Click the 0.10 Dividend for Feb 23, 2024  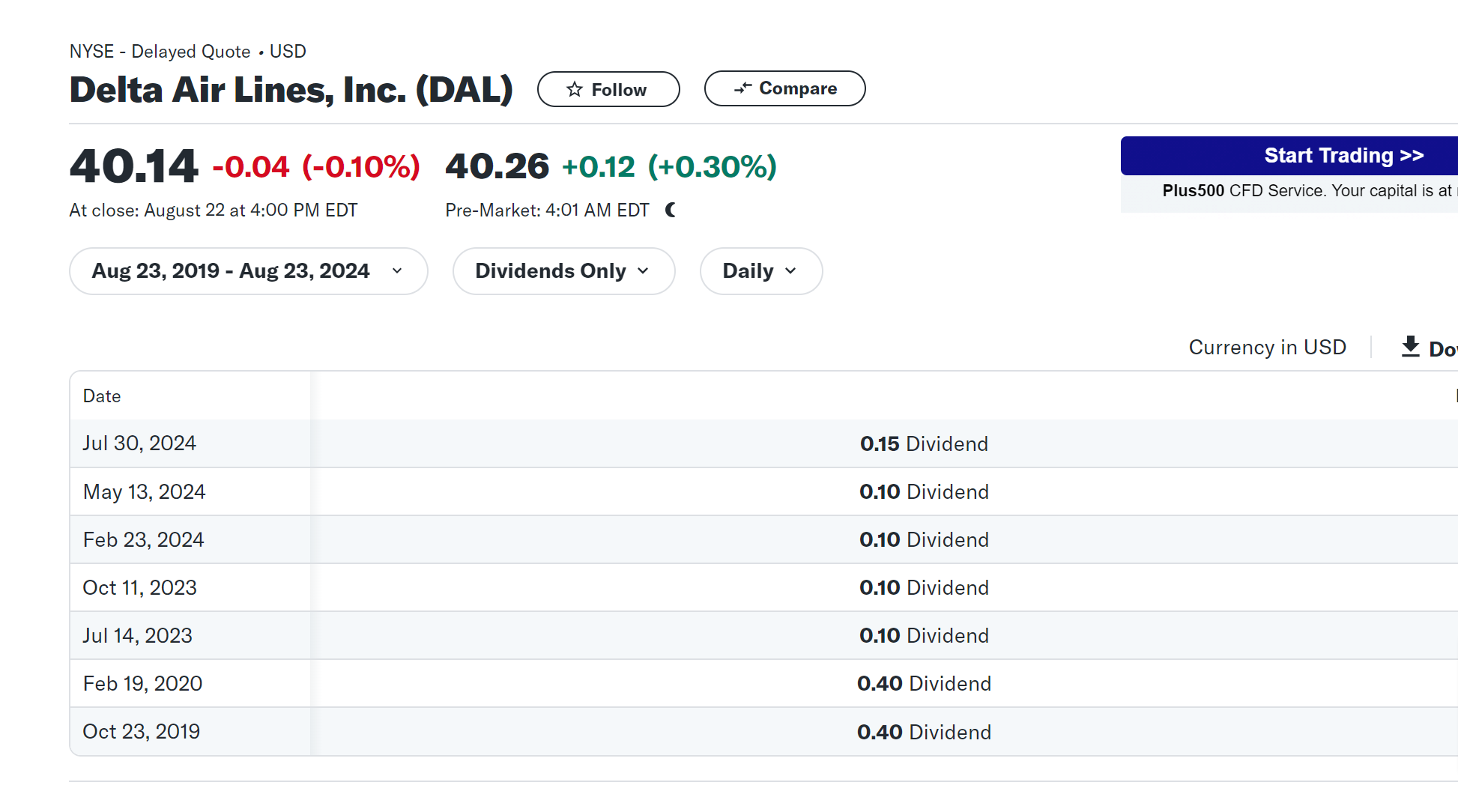[x=924, y=540]
